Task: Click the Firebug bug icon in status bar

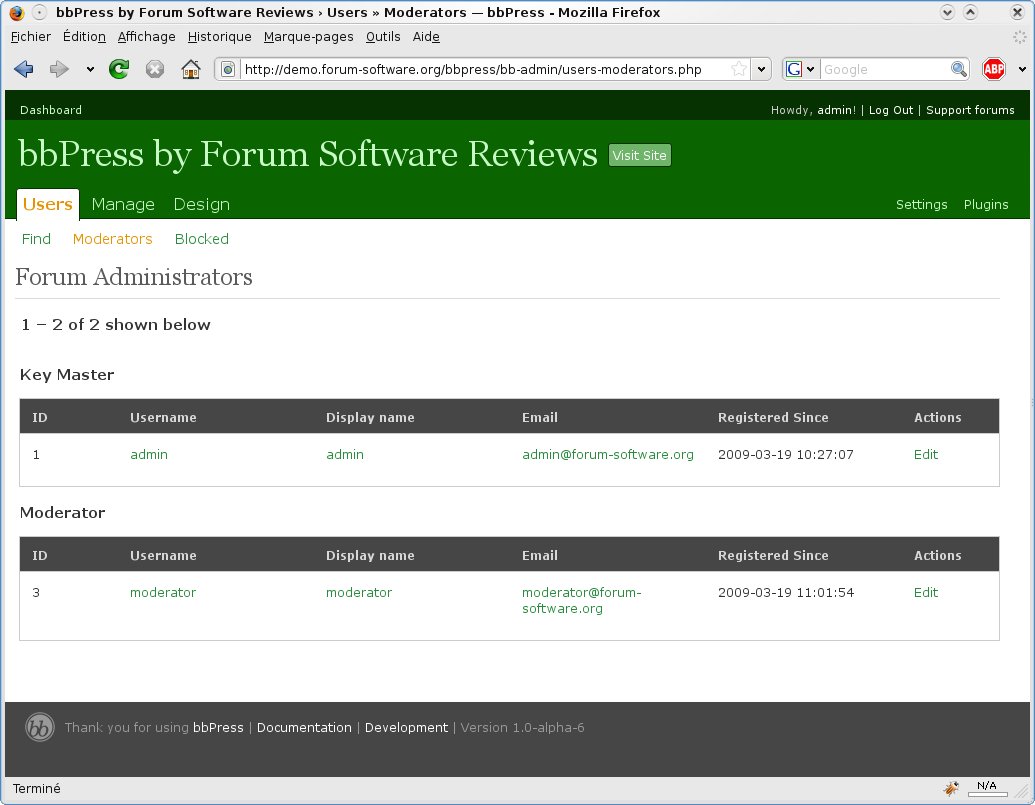Action: (951, 788)
